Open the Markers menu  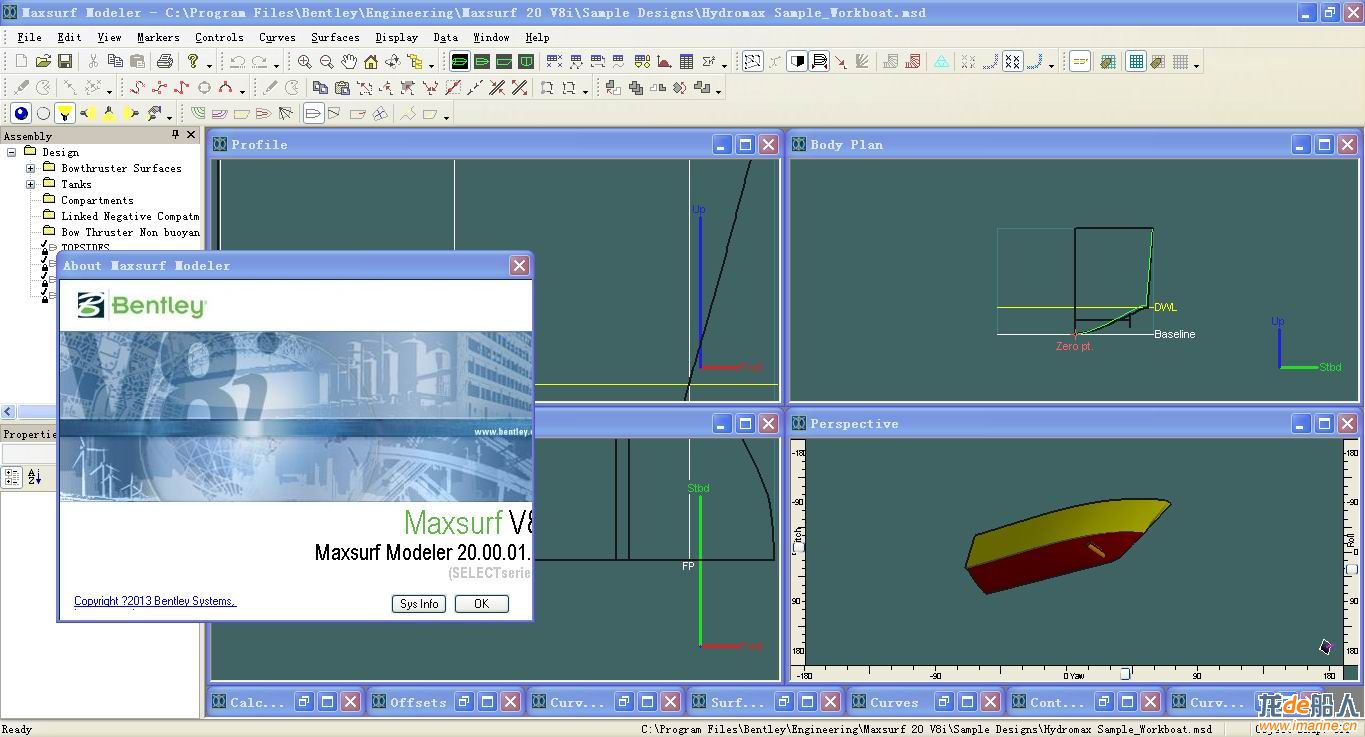[158, 37]
